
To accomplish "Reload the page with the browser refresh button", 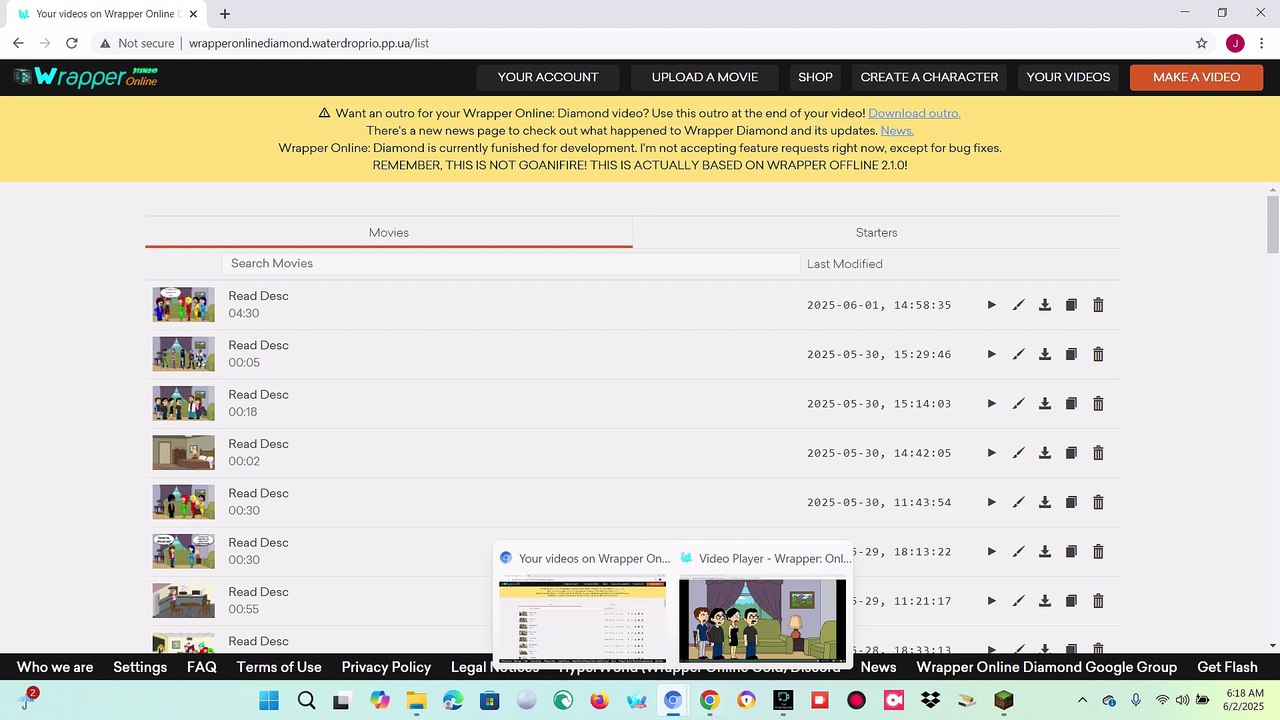I will coord(72,43).
